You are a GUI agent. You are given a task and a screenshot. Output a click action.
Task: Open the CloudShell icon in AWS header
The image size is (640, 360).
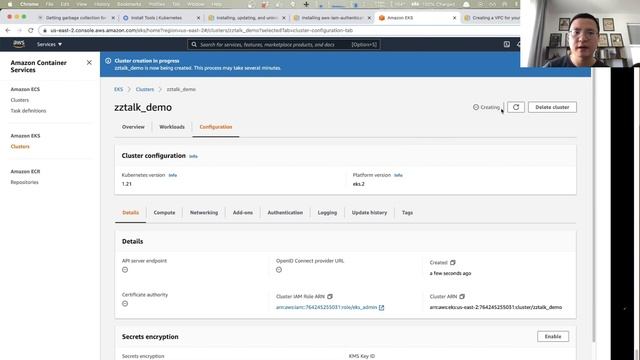[x=507, y=44]
